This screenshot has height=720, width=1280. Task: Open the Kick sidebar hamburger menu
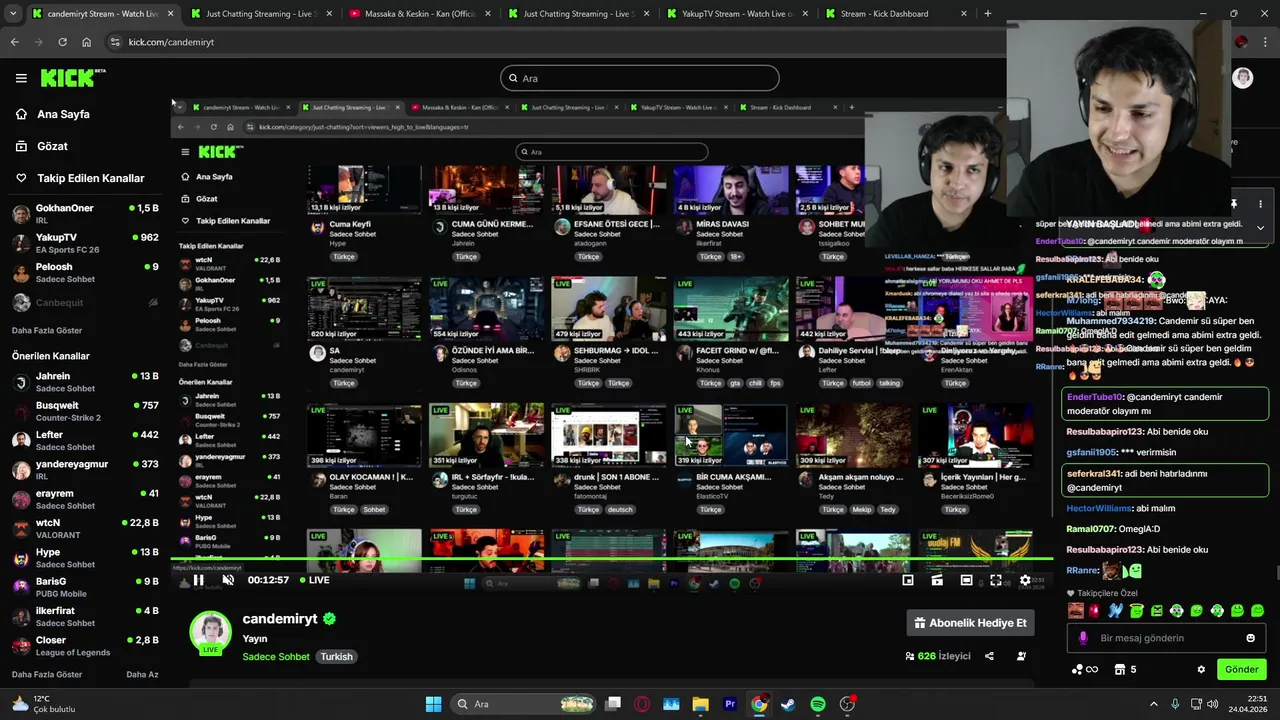pos(21,78)
